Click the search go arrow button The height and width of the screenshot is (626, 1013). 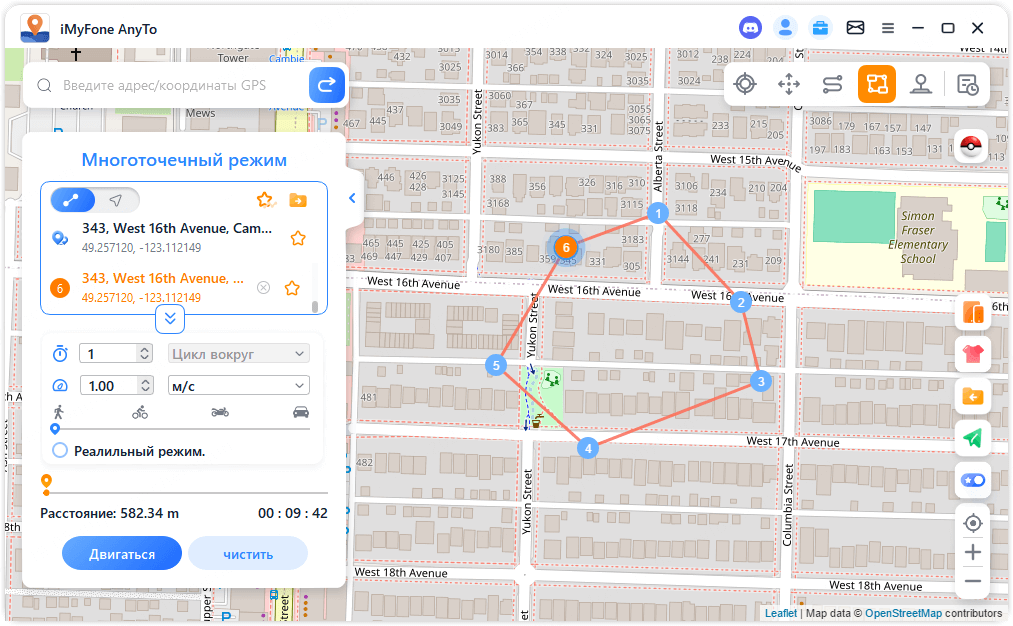(x=326, y=85)
